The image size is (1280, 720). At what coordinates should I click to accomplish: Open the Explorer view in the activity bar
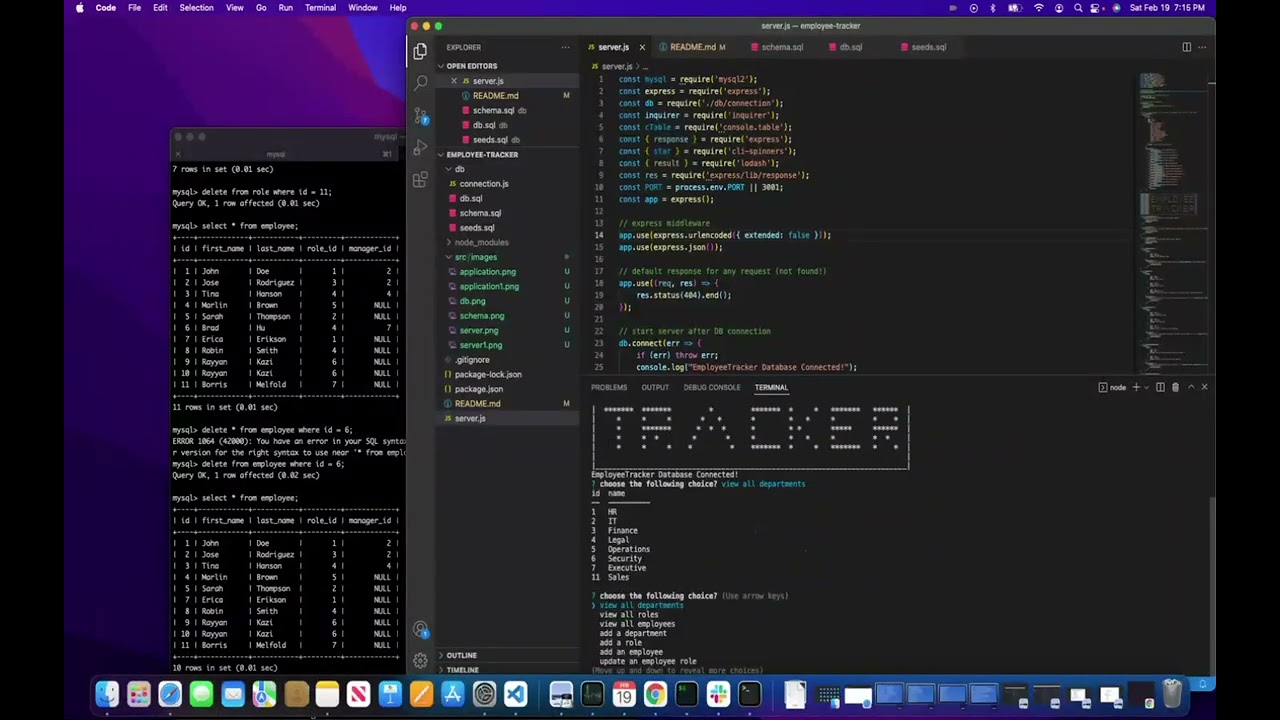coord(420,51)
